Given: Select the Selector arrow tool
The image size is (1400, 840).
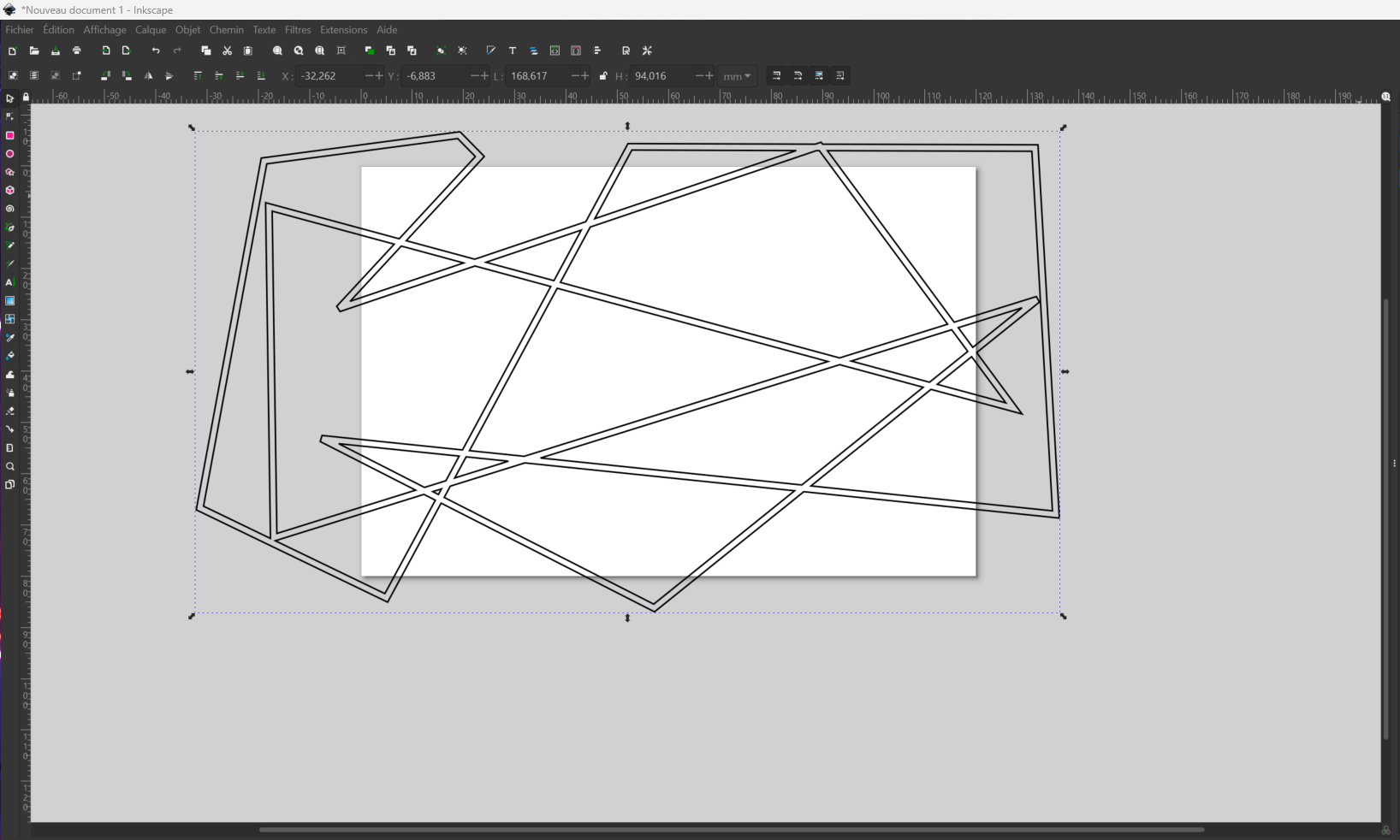Looking at the screenshot, I should point(10,98).
